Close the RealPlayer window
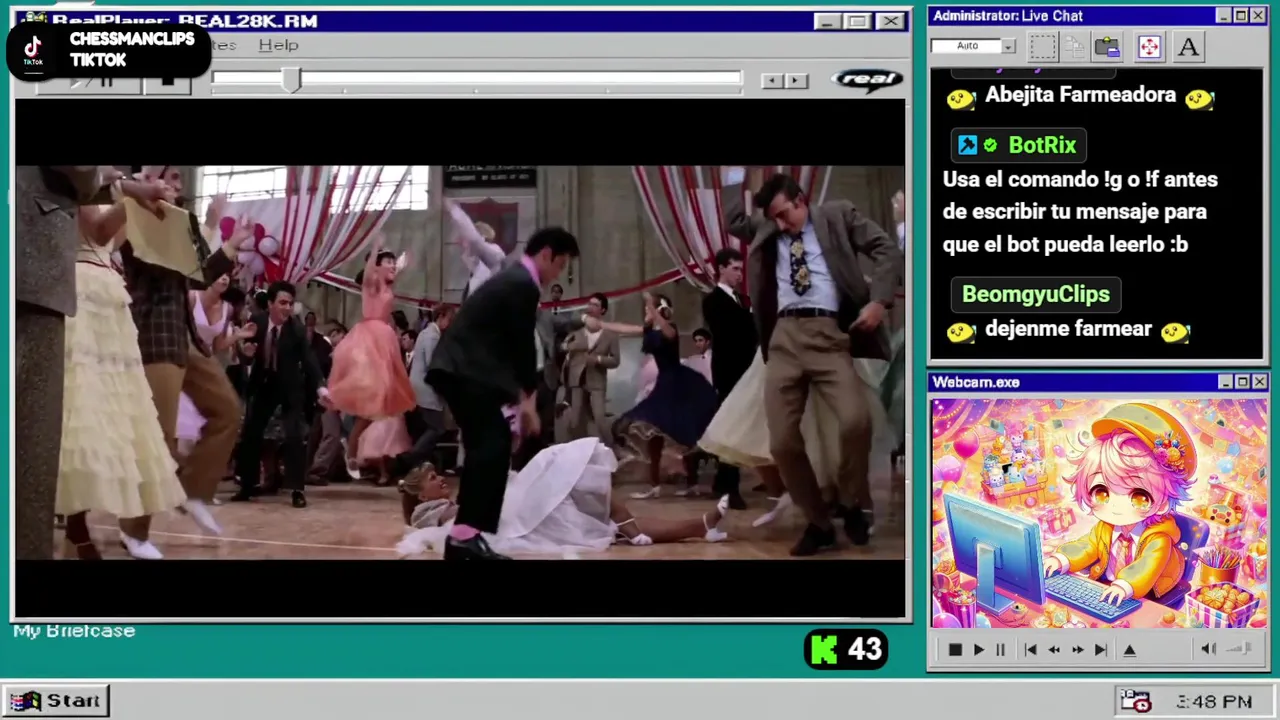This screenshot has height=720, width=1280. [x=890, y=21]
